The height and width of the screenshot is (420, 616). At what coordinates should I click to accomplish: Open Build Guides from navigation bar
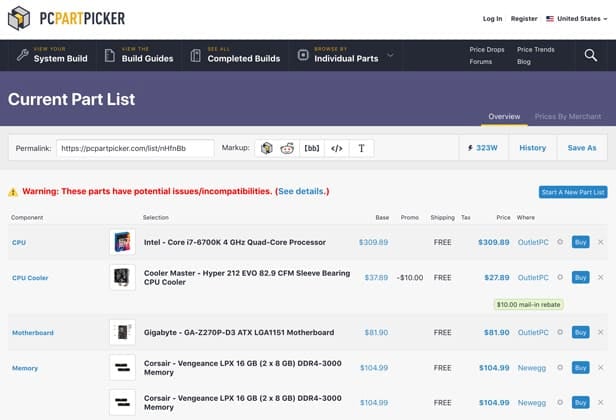[139, 55]
